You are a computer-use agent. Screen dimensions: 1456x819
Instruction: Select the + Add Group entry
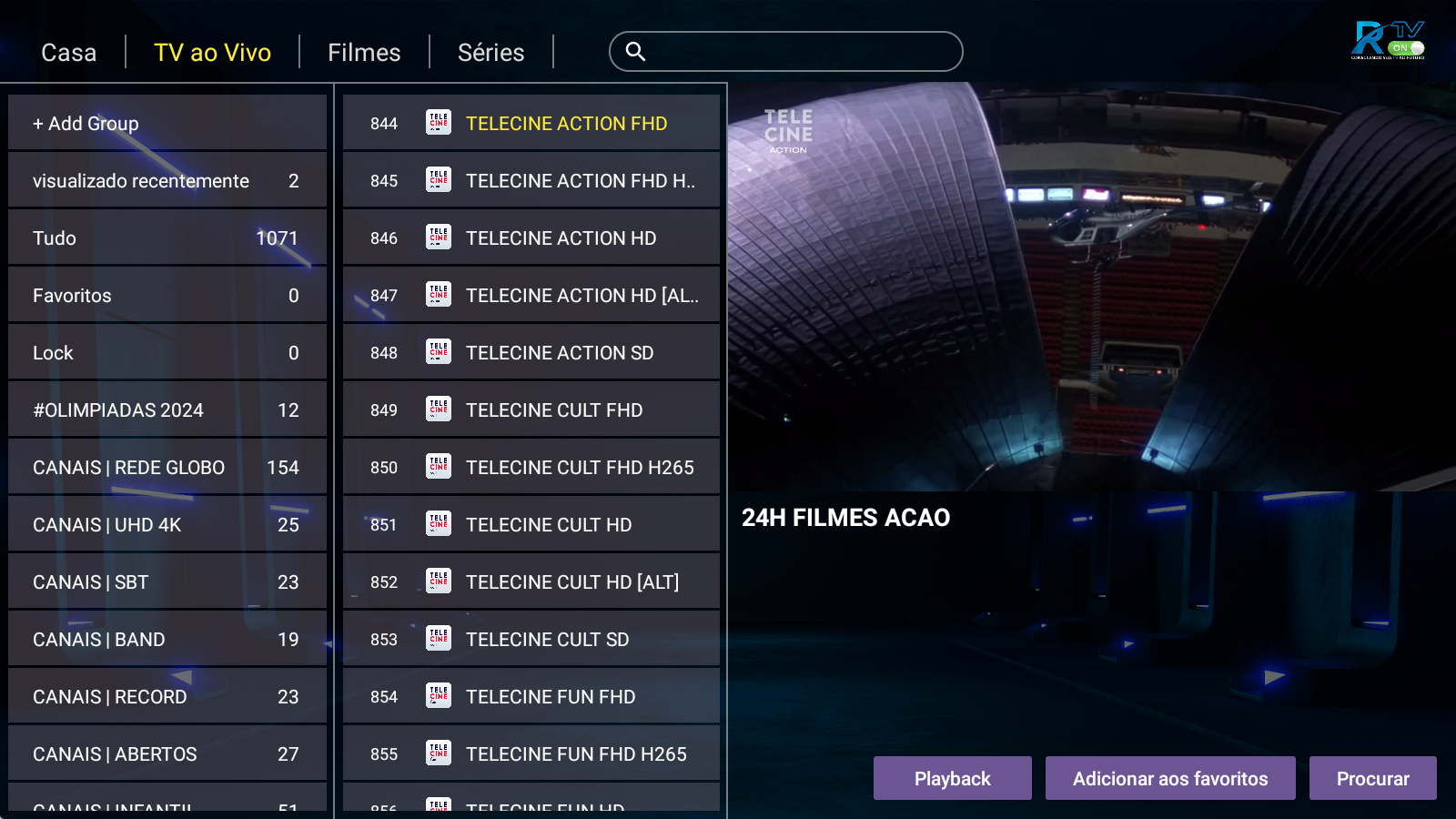pyautogui.click(x=167, y=123)
